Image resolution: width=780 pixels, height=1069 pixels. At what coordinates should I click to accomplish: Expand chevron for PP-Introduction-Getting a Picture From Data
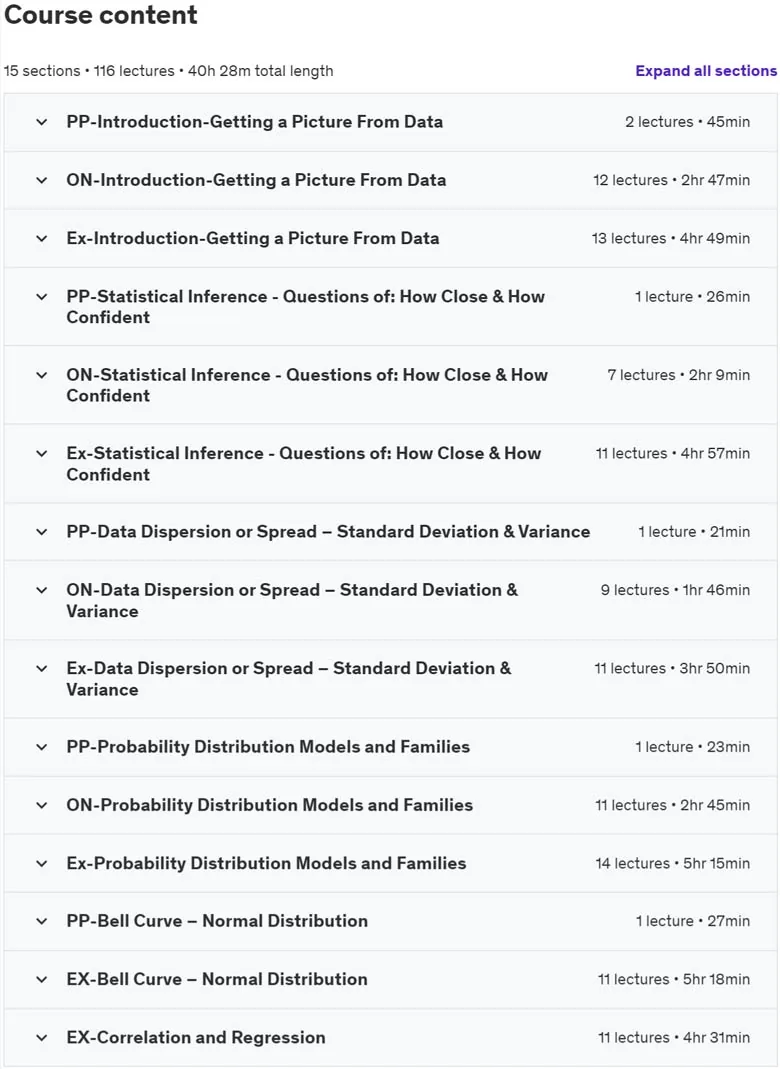(x=42, y=122)
